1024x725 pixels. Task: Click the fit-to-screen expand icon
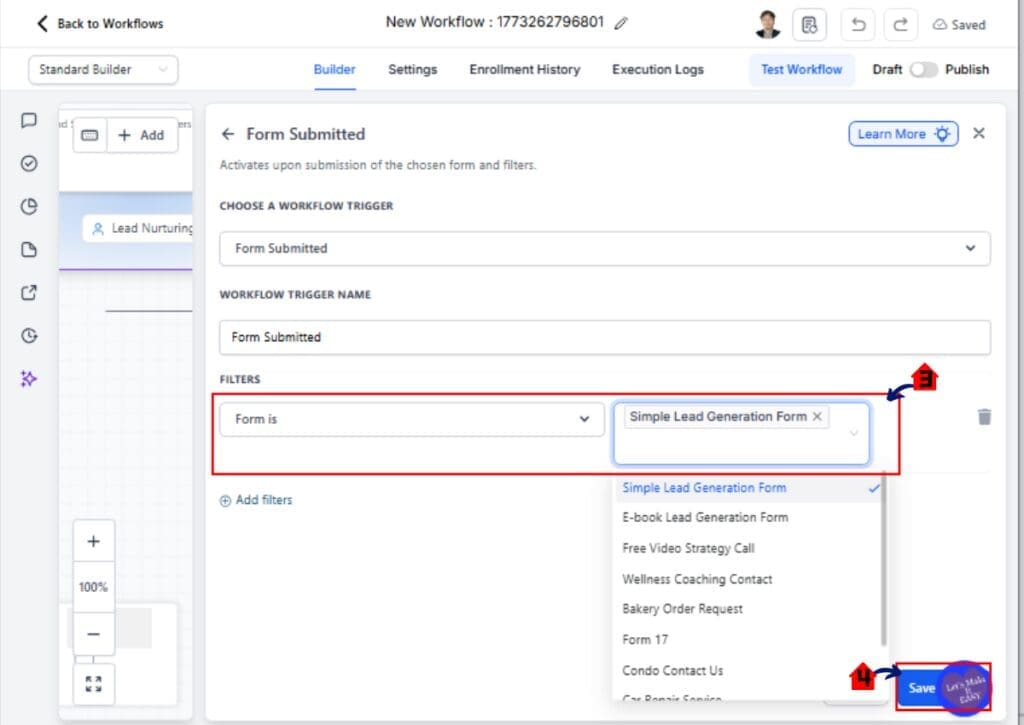point(93,684)
